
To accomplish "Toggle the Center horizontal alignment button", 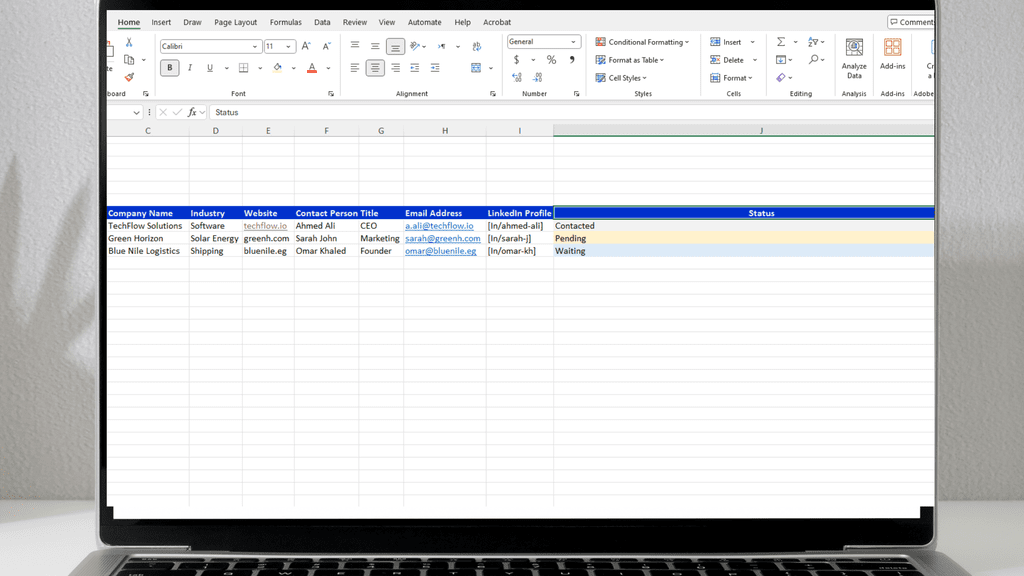I will coord(375,68).
